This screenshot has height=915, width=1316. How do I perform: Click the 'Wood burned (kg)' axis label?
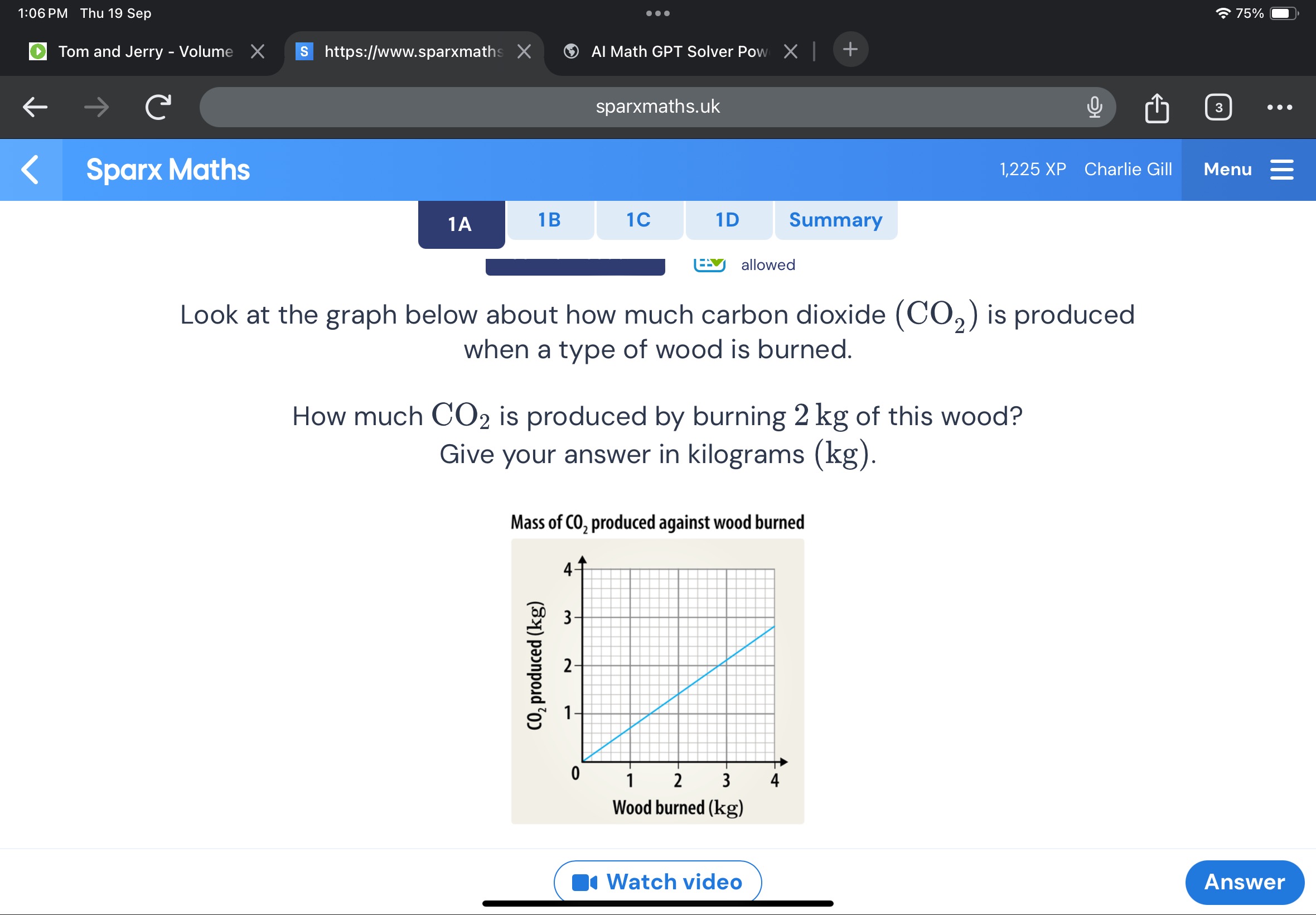(x=678, y=807)
